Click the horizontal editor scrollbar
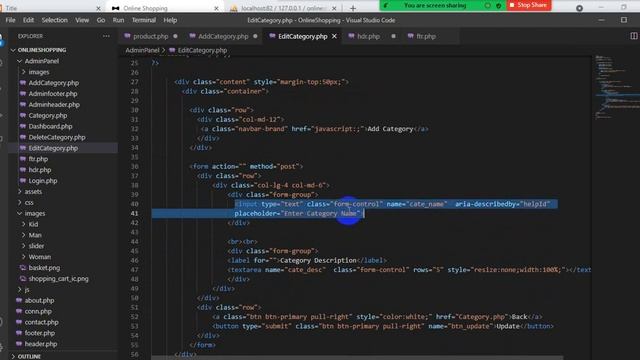 click(x=357, y=358)
